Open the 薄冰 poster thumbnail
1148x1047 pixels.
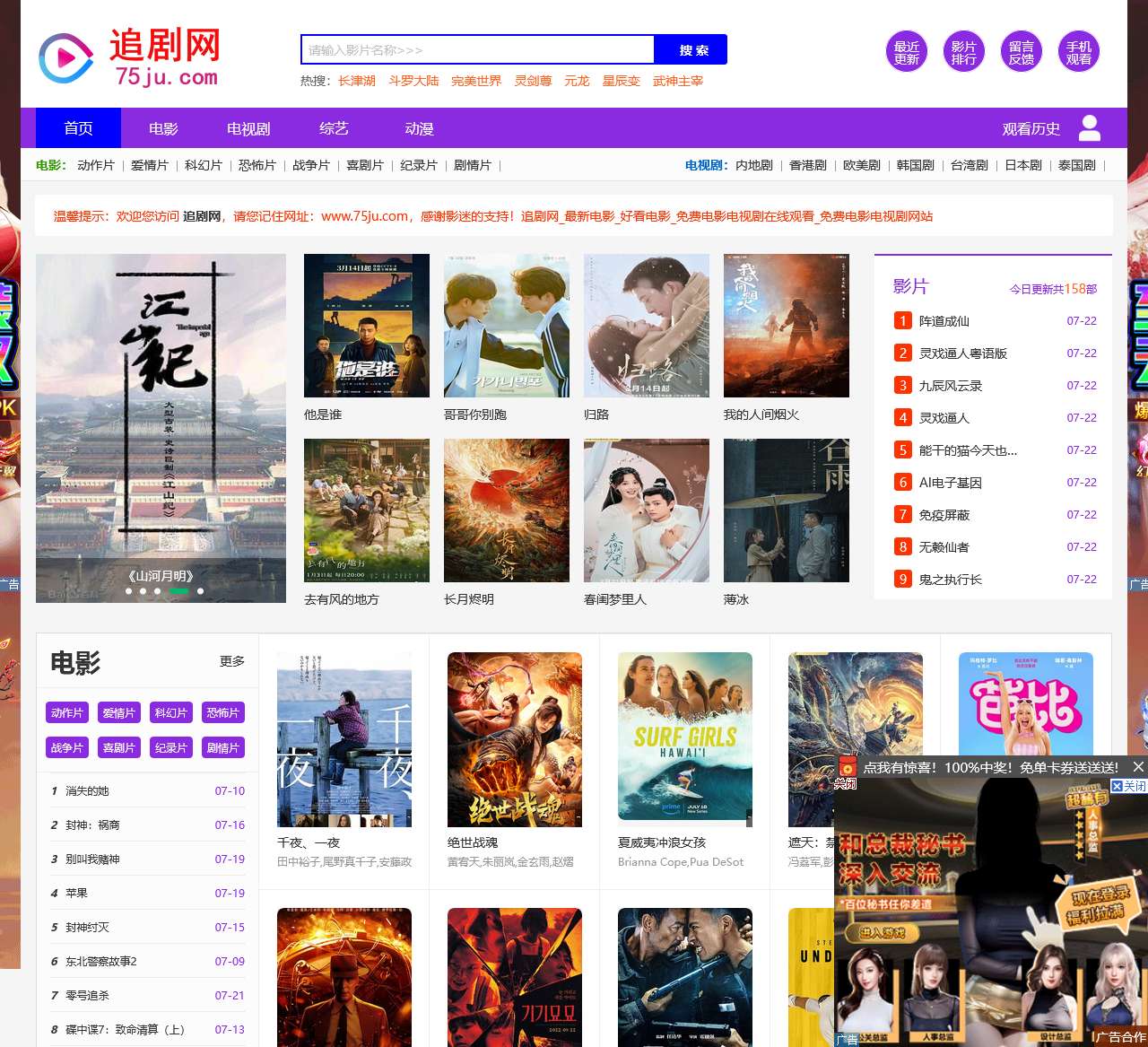(787, 510)
